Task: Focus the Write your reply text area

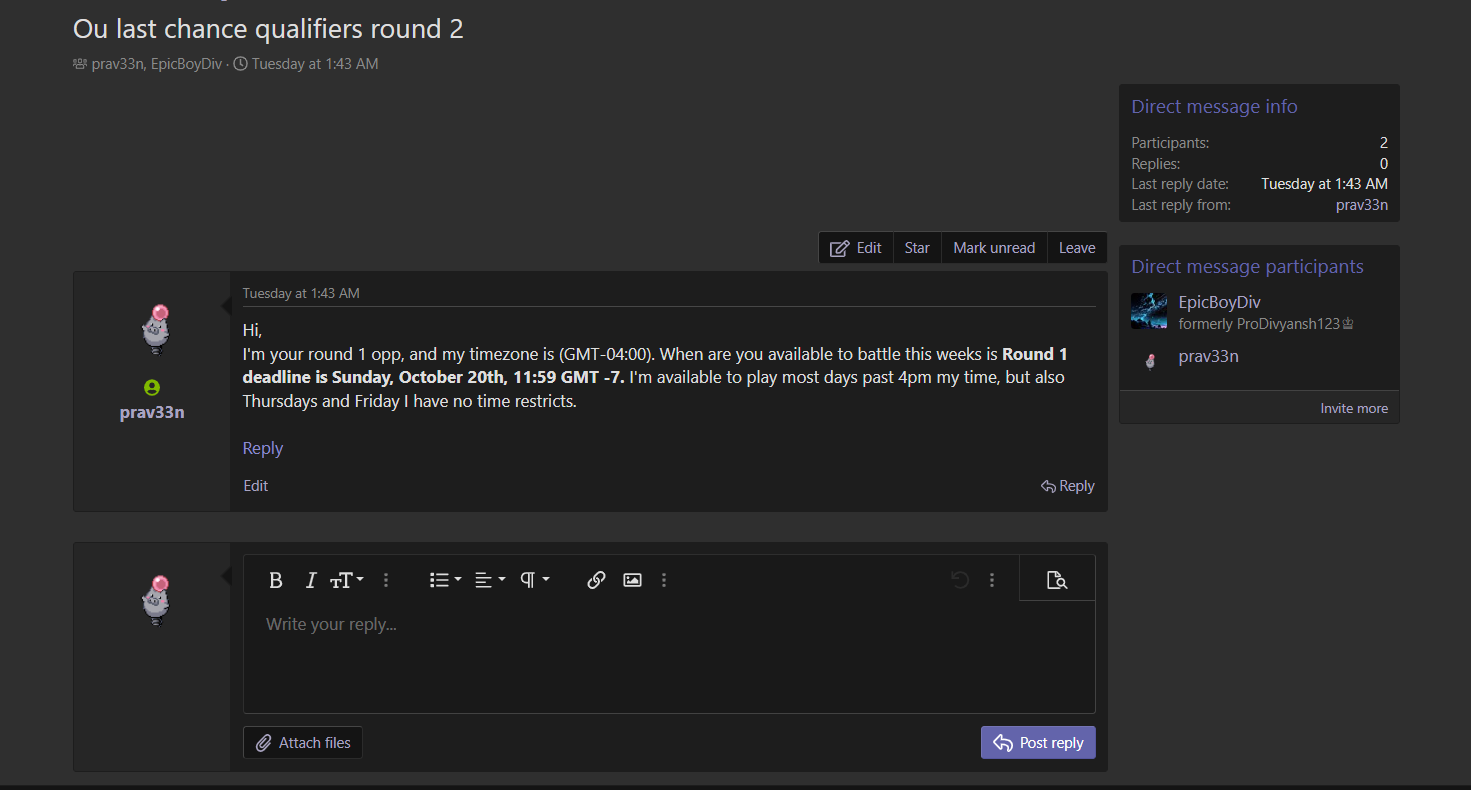Action: pyautogui.click(x=668, y=655)
